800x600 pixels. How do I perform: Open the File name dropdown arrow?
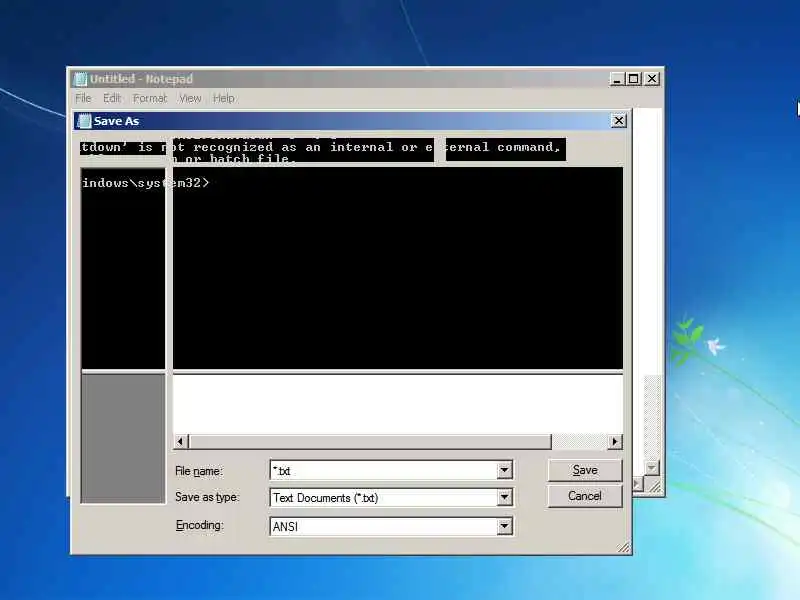click(504, 470)
